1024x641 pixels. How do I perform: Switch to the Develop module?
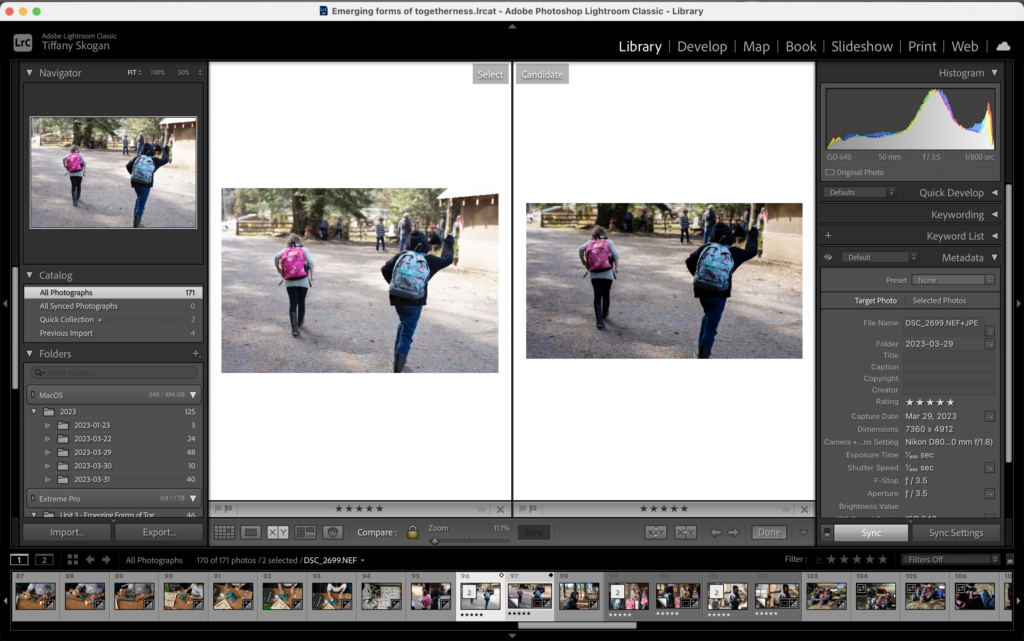pyautogui.click(x=702, y=46)
